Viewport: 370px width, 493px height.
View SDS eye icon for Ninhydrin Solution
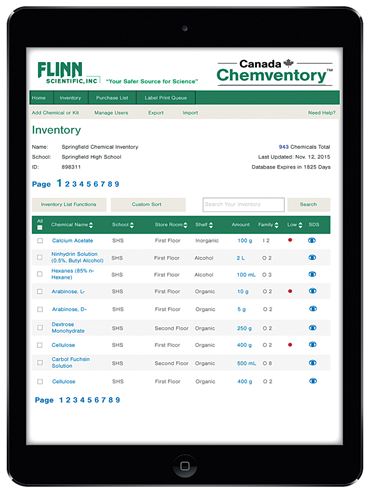coord(312,257)
